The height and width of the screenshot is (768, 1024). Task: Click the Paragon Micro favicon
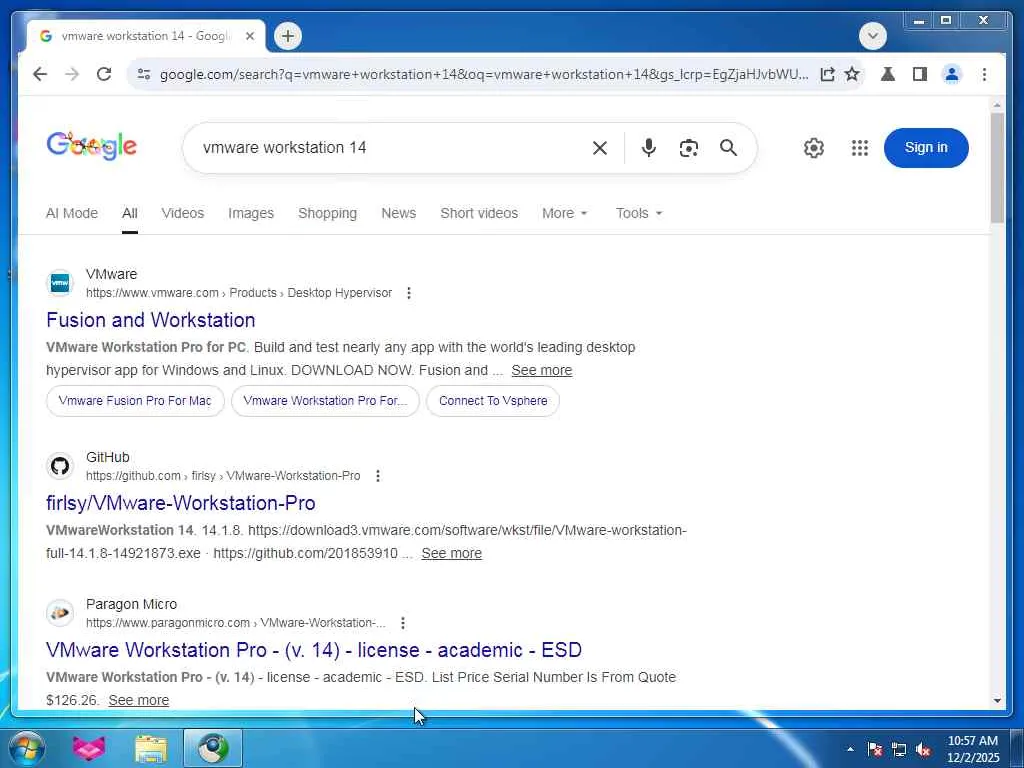click(x=59, y=613)
